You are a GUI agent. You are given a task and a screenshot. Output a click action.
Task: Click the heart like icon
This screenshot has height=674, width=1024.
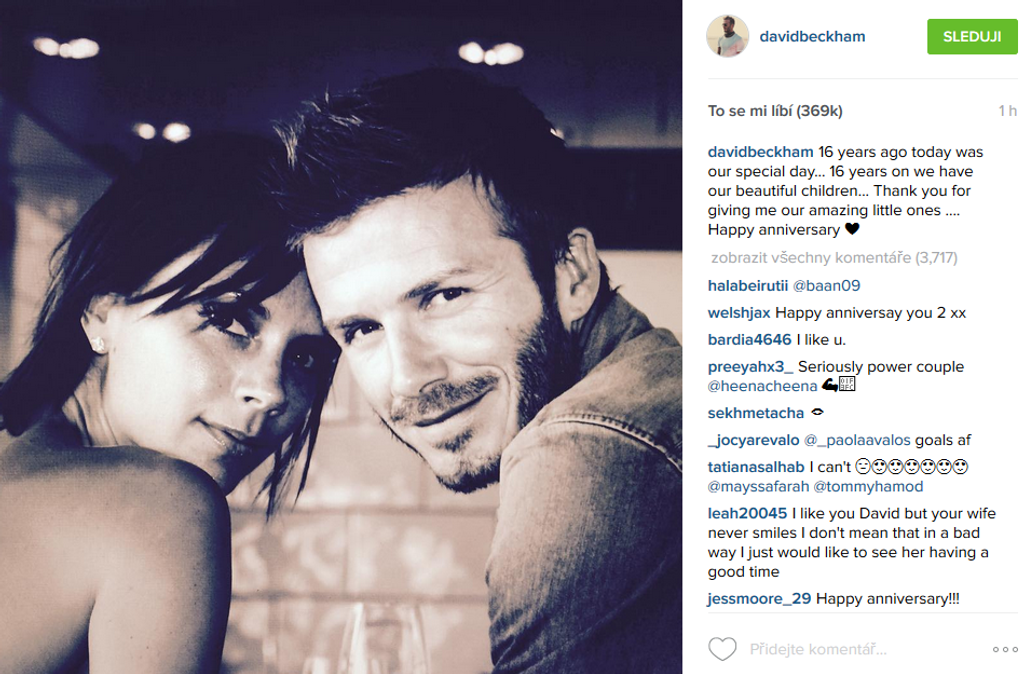coord(722,649)
